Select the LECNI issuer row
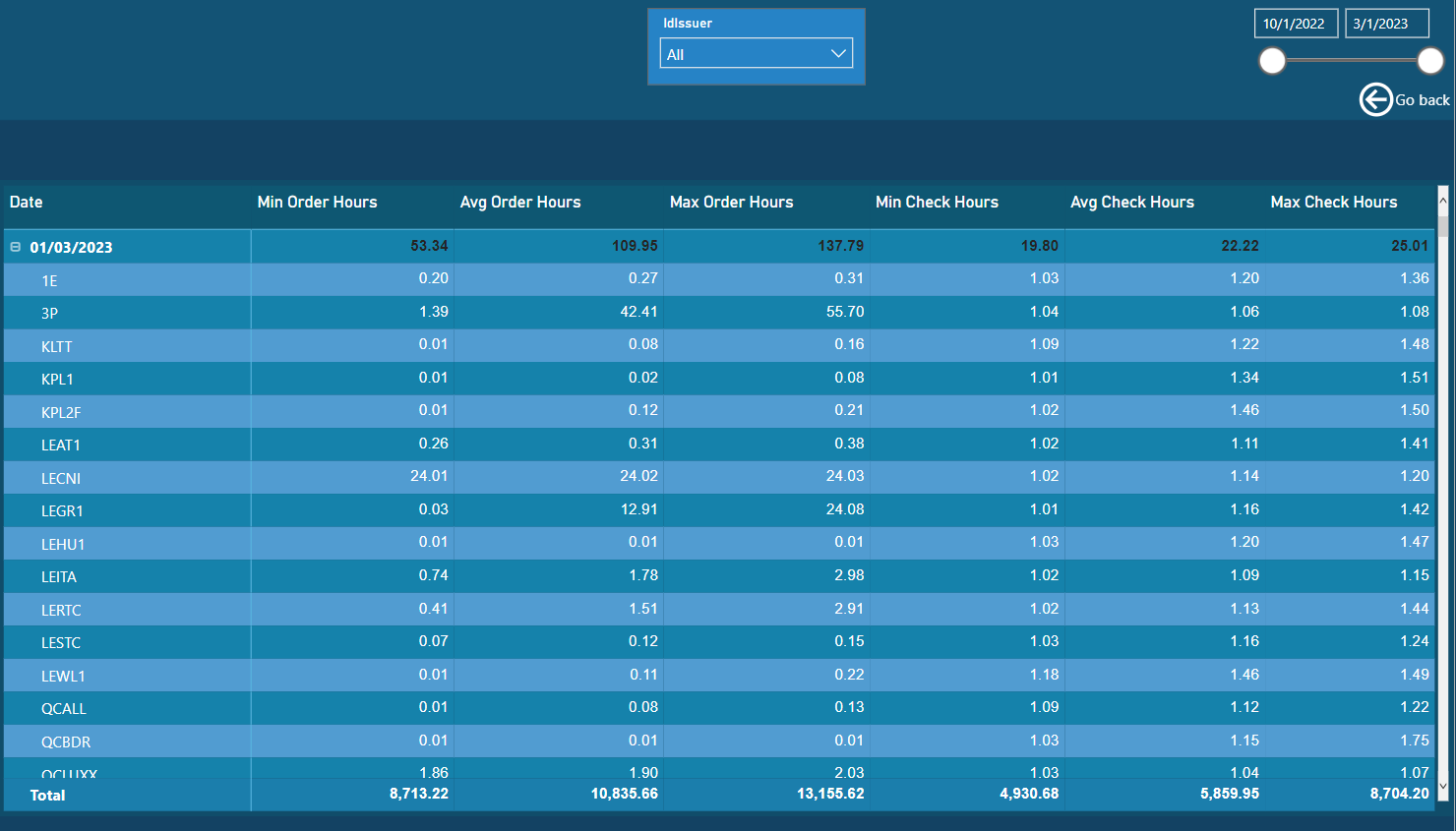 (718, 478)
